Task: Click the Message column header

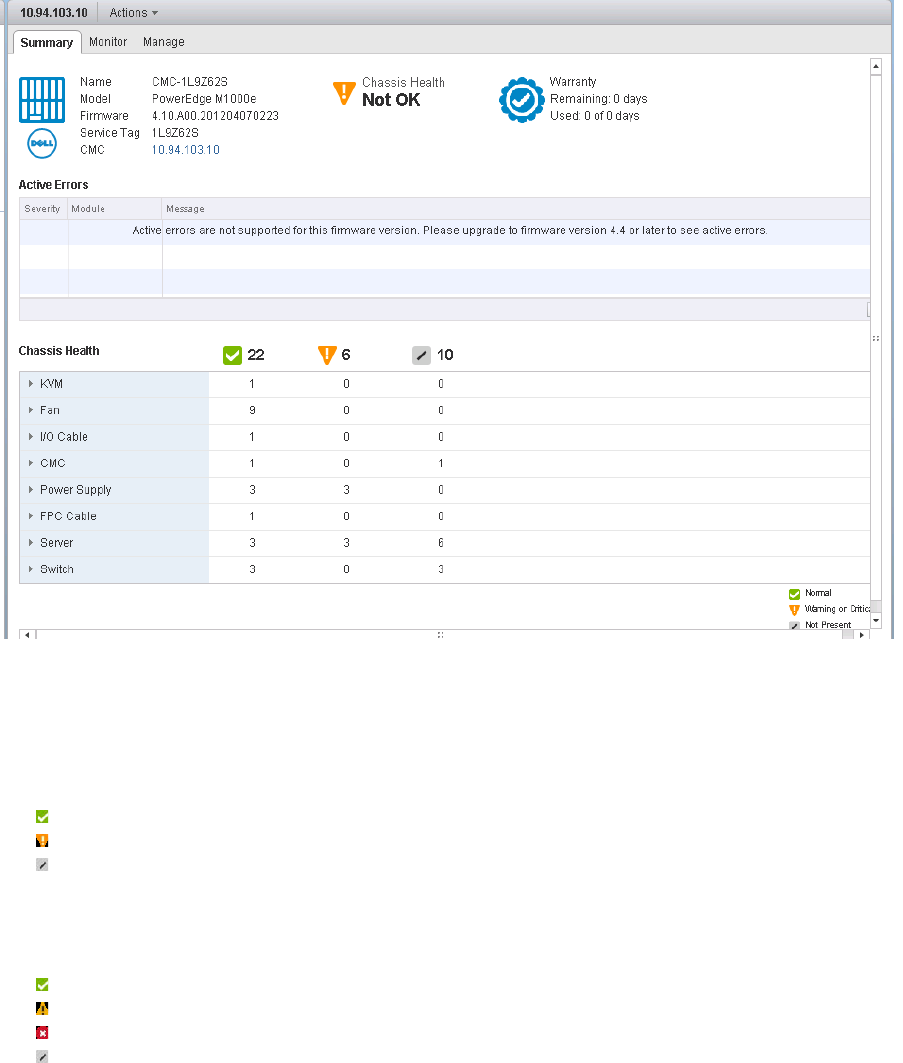Action: (x=516, y=209)
